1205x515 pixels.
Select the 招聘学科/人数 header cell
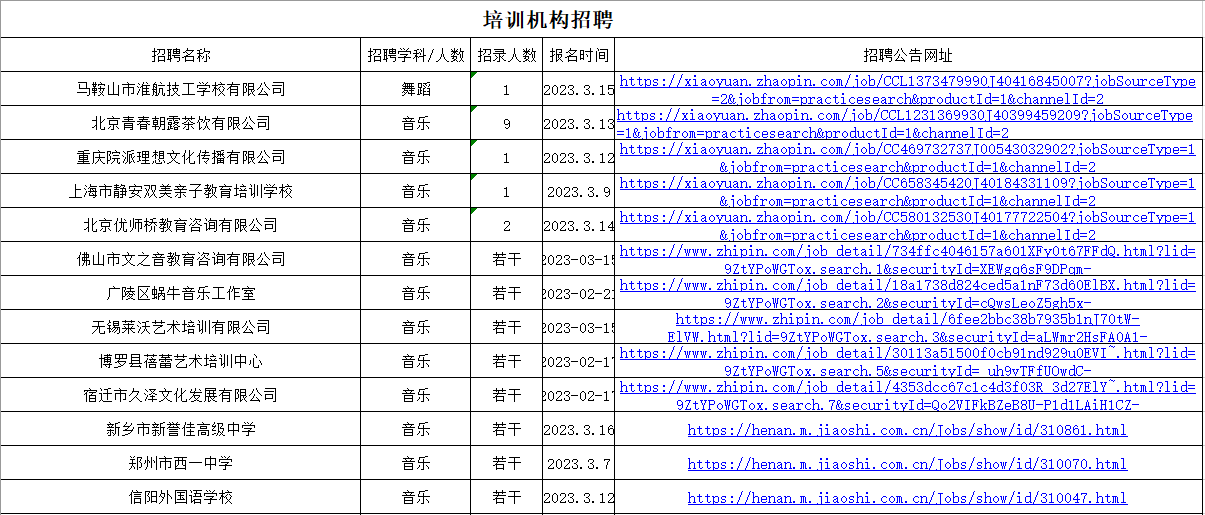click(416, 55)
